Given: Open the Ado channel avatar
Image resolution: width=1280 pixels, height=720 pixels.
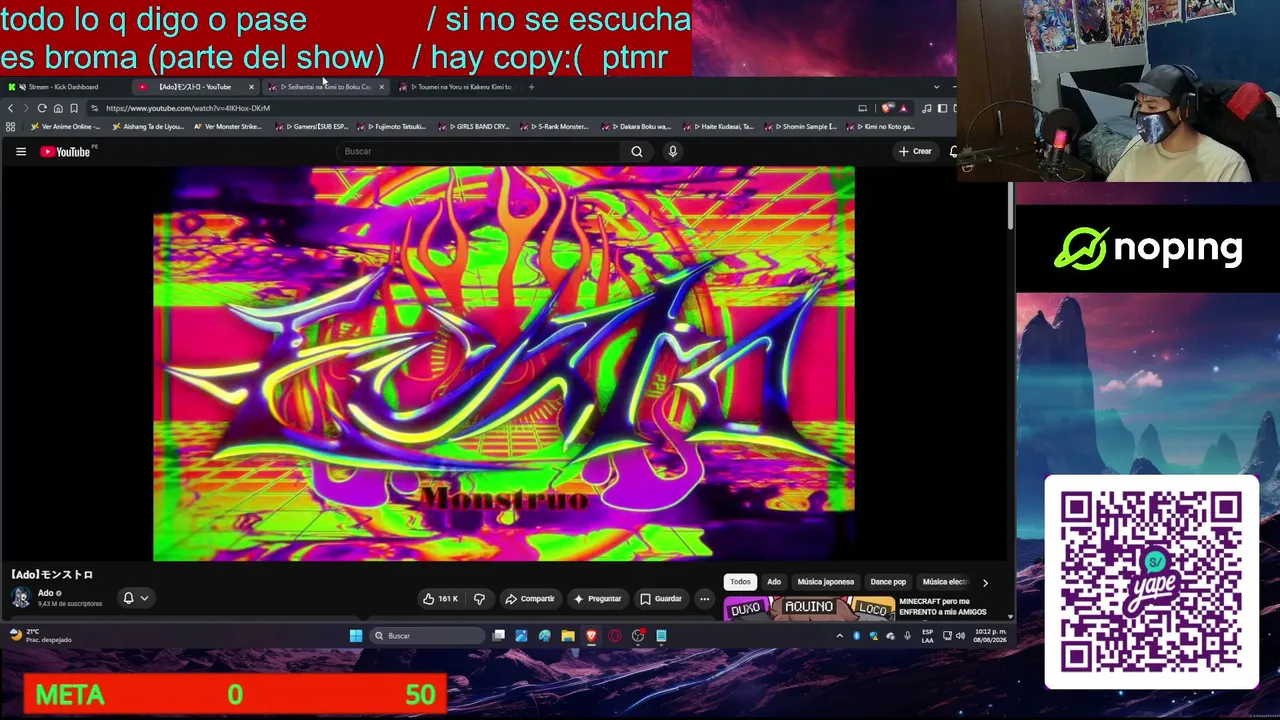Looking at the screenshot, I should 21,598.
